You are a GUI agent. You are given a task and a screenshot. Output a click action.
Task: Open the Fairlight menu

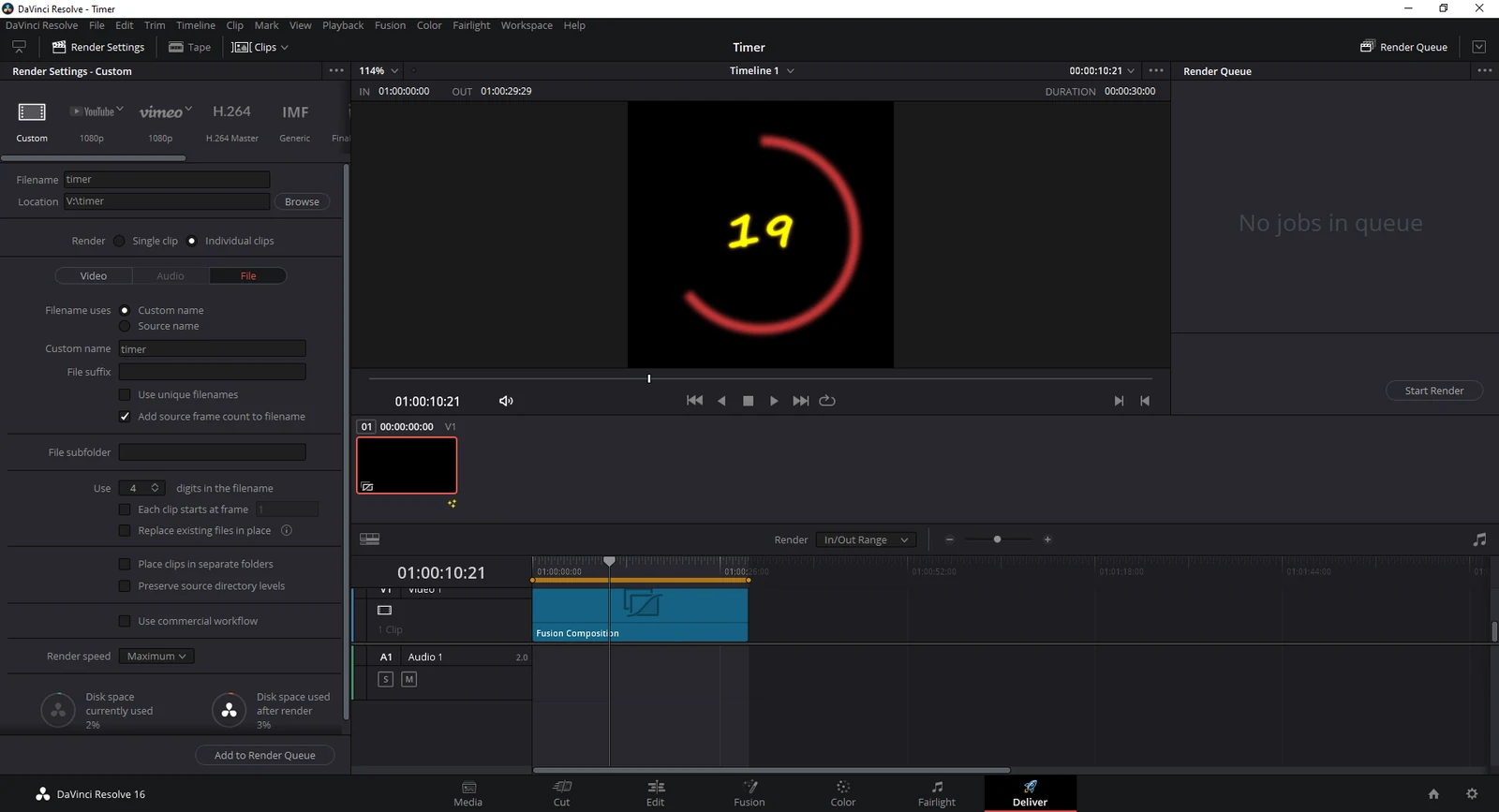[x=471, y=25]
